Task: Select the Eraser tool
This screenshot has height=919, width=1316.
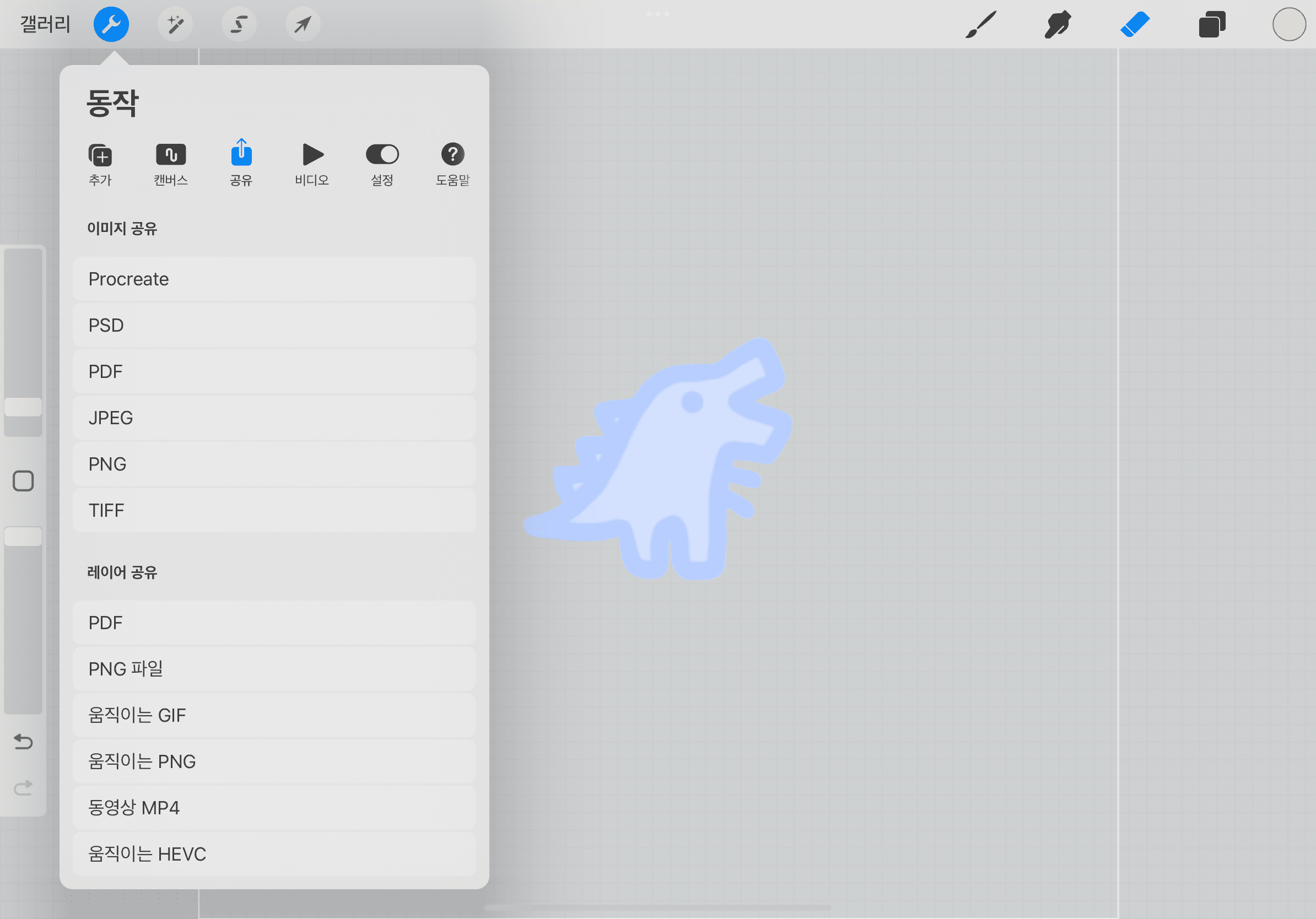Action: 1135,25
